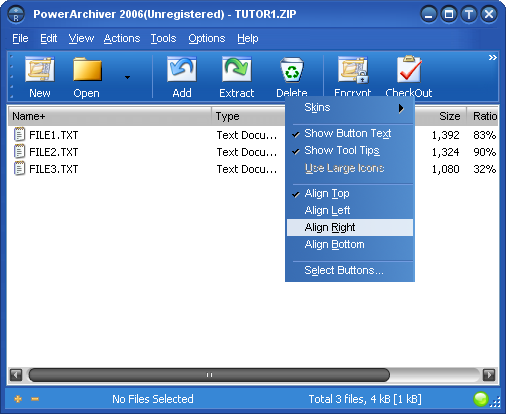Screen dimensions: 506x414
Task: Click the Extract toolbar icon
Action: coord(237,69)
